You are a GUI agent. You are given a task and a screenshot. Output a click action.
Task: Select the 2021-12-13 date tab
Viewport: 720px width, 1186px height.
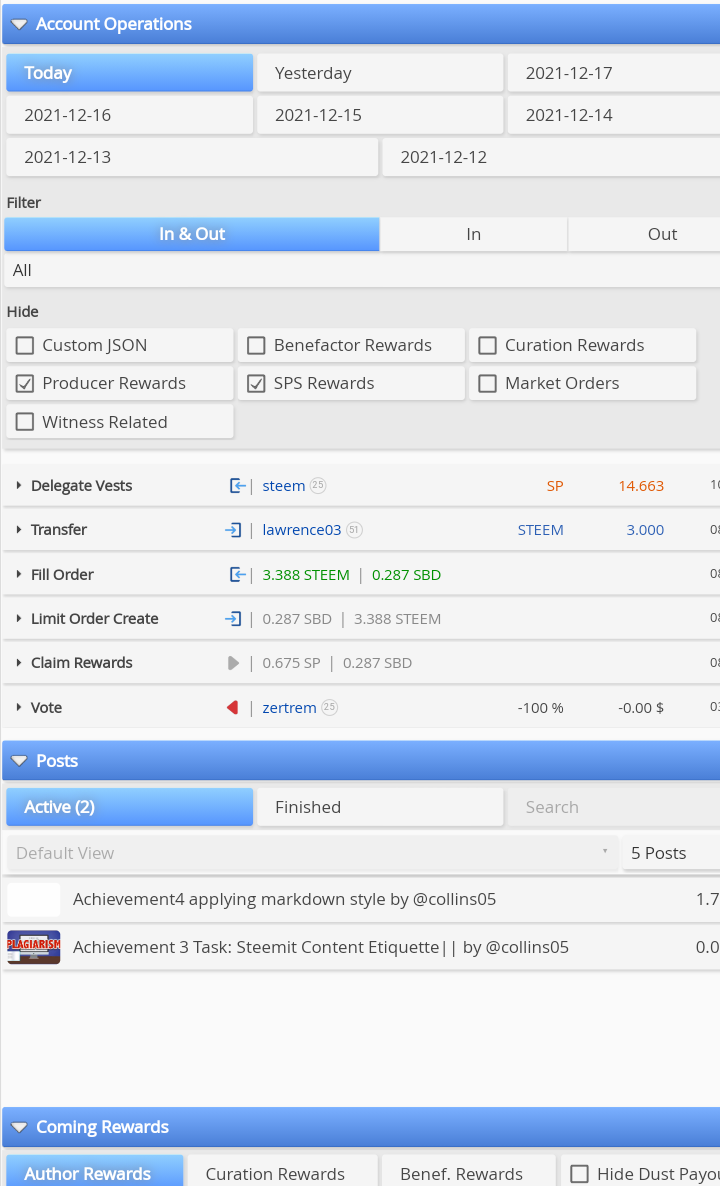pos(192,157)
